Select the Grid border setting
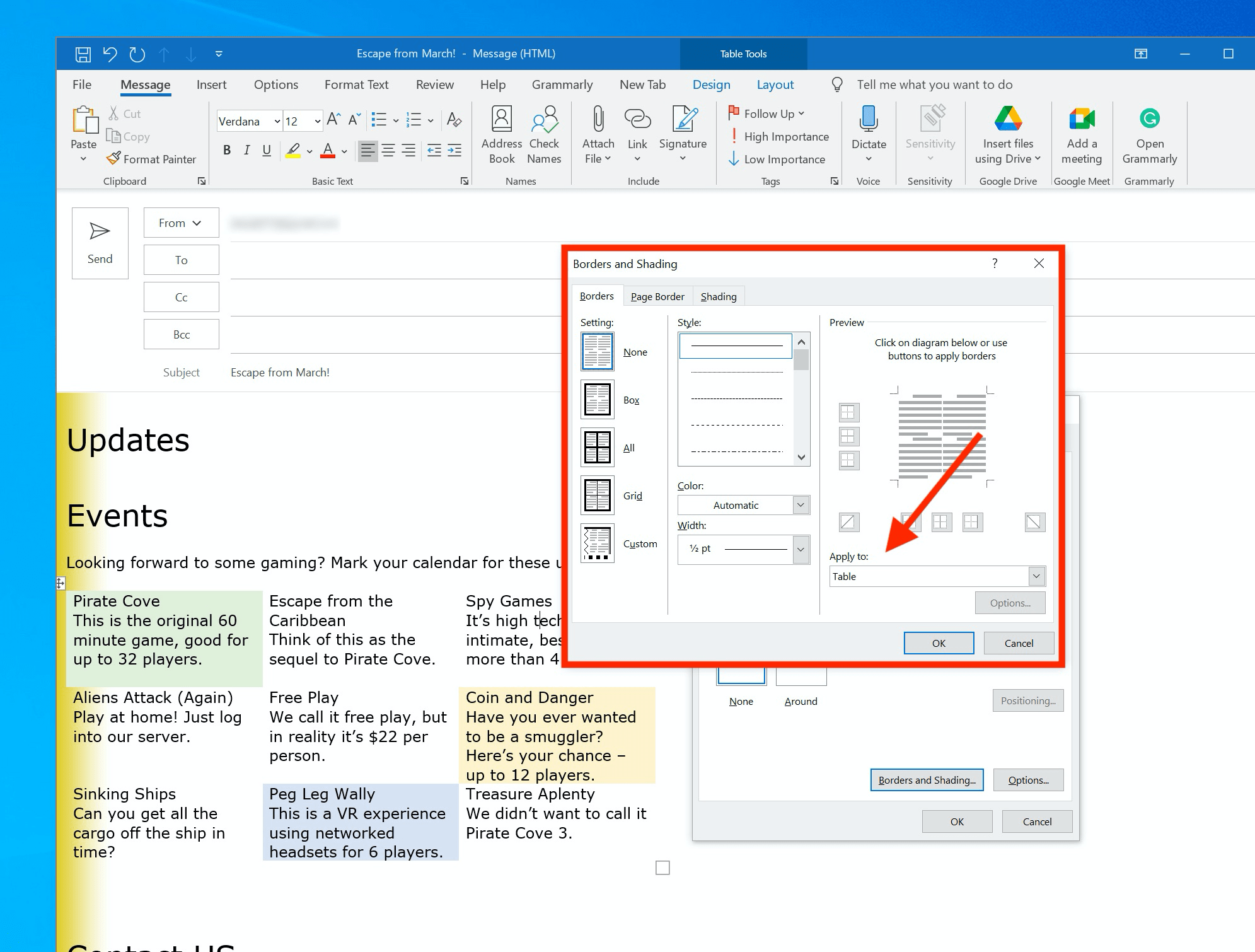 (x=597, y=496)
